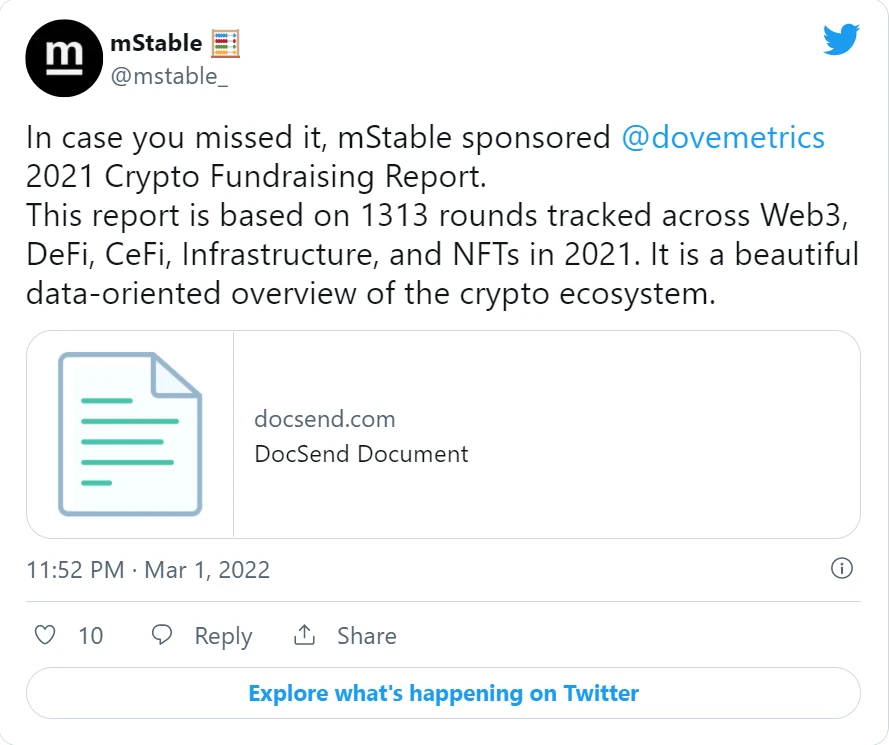
Task: Click the Reply label
Action: coord(223,636)
